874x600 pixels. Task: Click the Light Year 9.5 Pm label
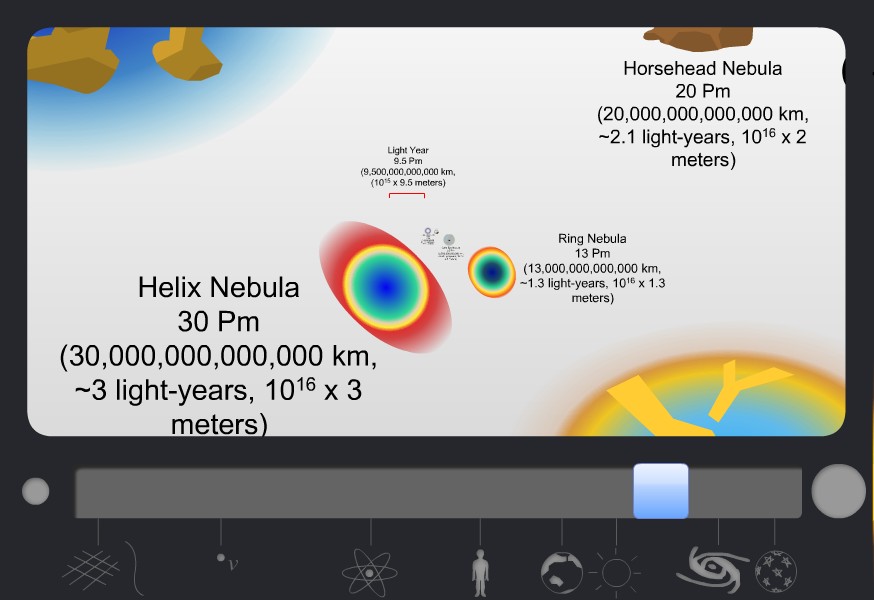(408, 166)
